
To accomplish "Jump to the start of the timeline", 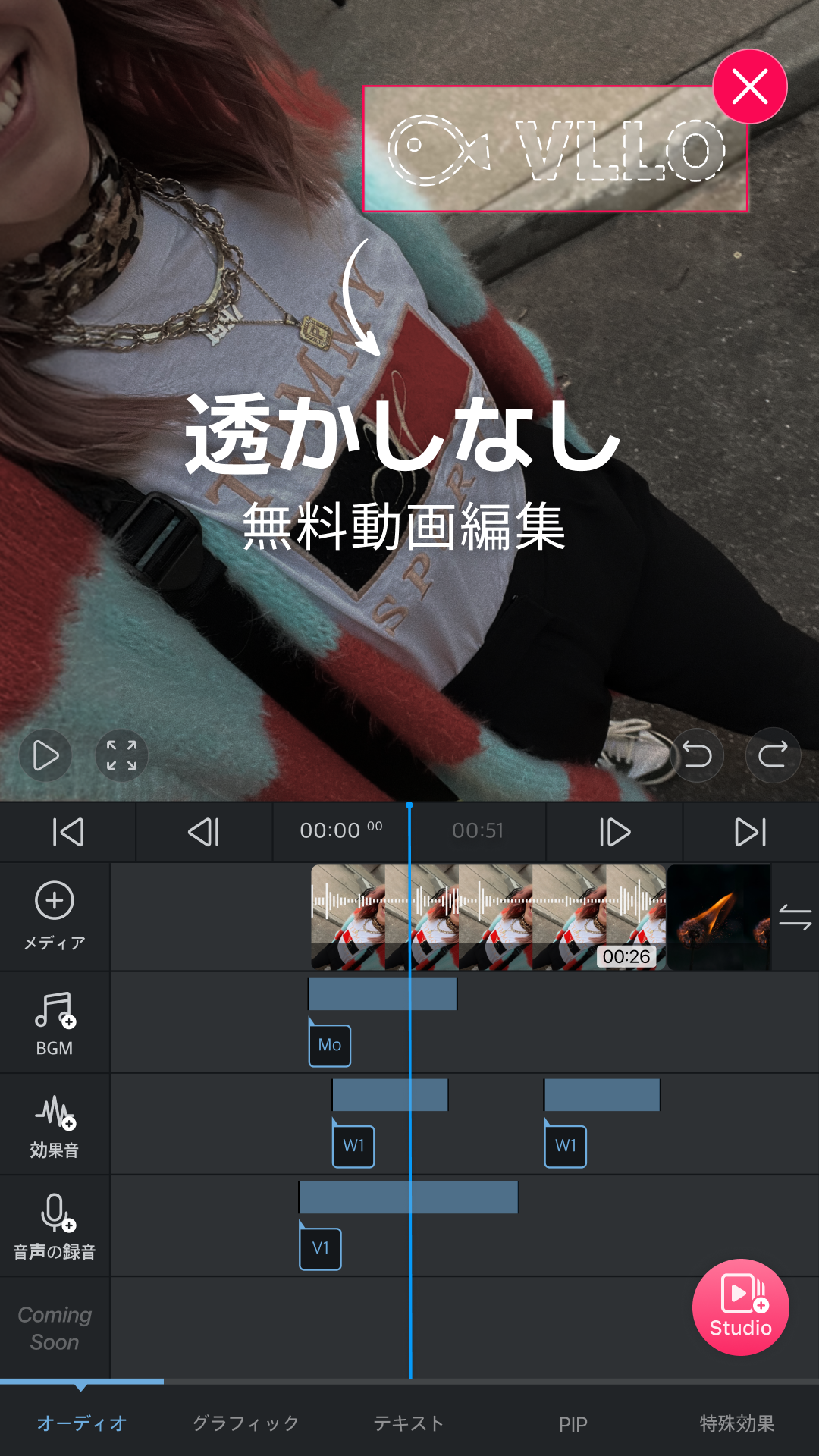I will coord(68,832).
